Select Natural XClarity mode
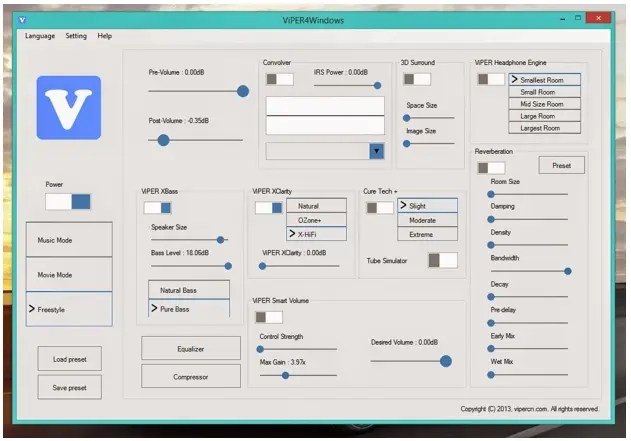This screenshot has width=631, height=441. point(316,206)
